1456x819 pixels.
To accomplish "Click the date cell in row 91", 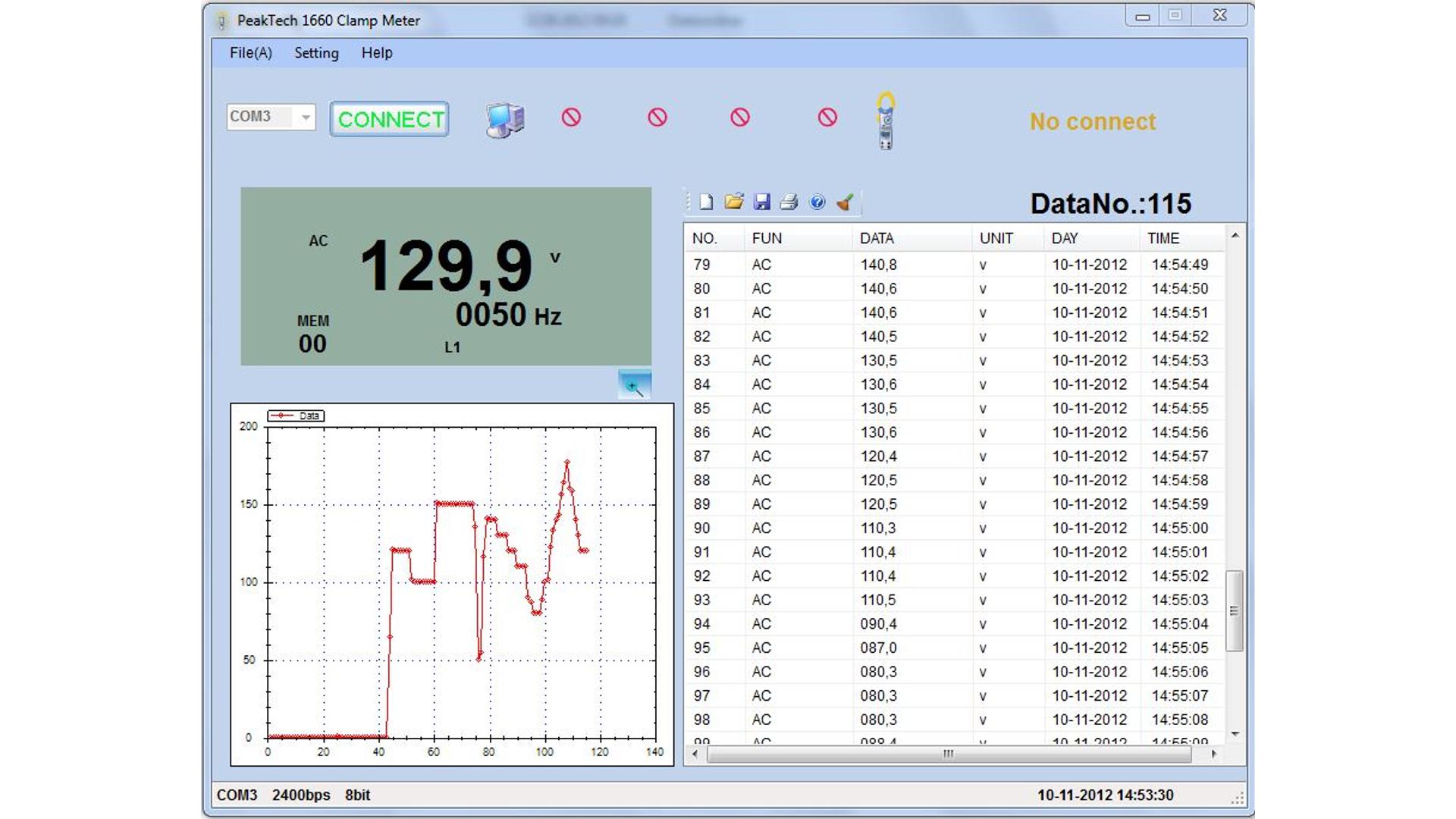I will pyautogui.click(x=1089, y=552).
